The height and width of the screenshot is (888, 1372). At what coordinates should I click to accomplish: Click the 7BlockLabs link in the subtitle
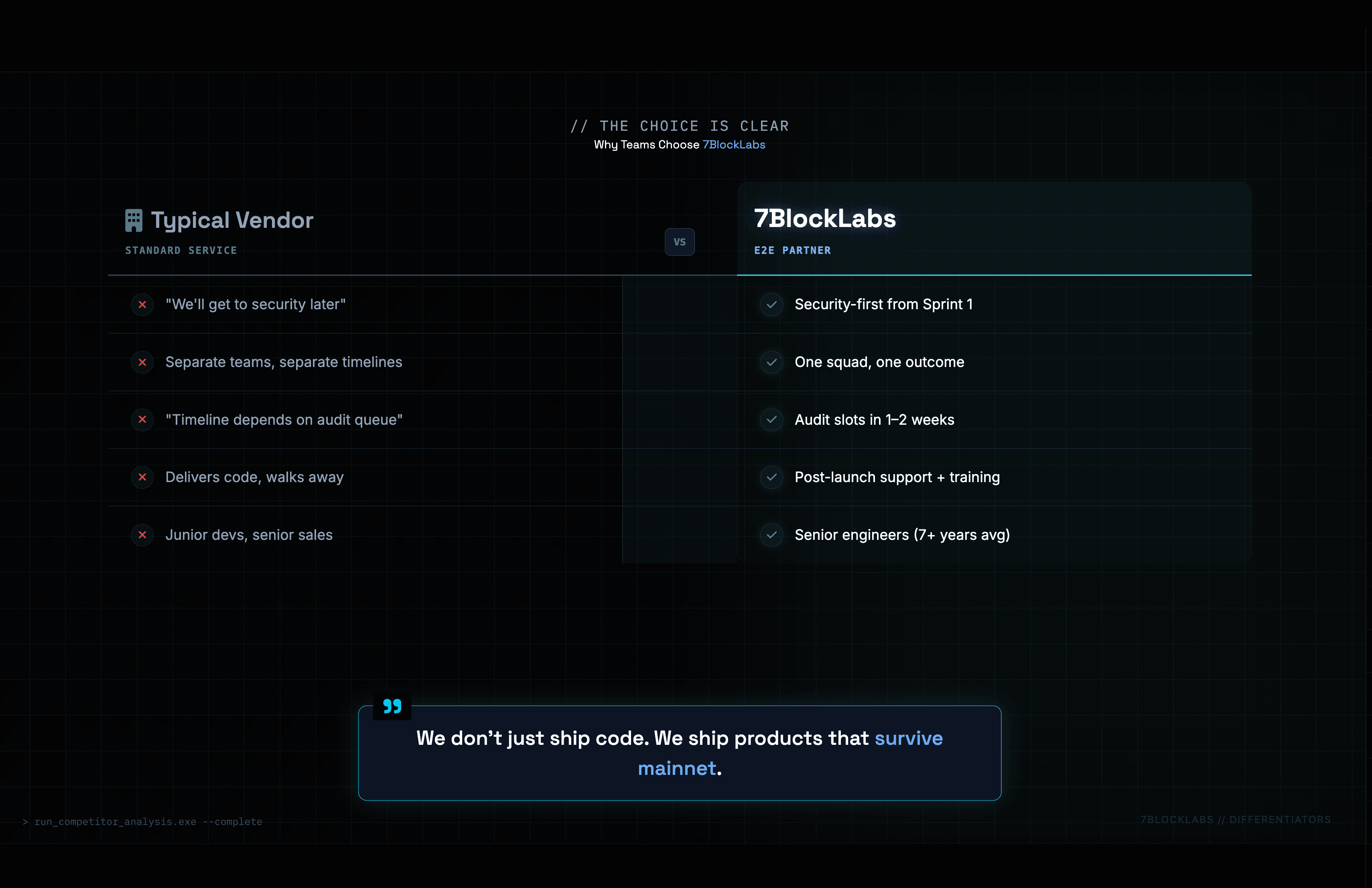(x=734, y=145)
